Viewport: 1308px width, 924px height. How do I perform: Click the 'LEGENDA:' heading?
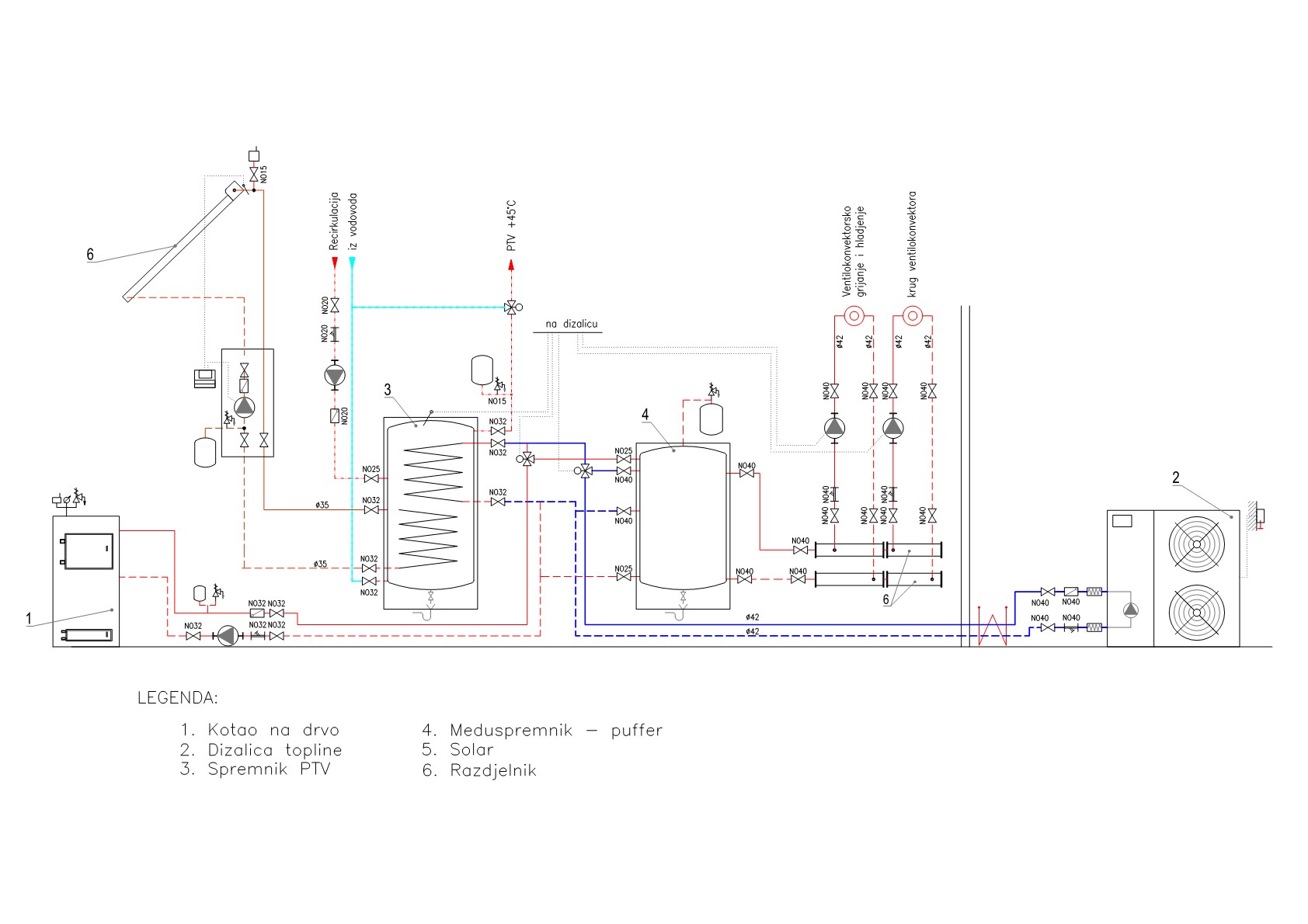pos(178,697)
